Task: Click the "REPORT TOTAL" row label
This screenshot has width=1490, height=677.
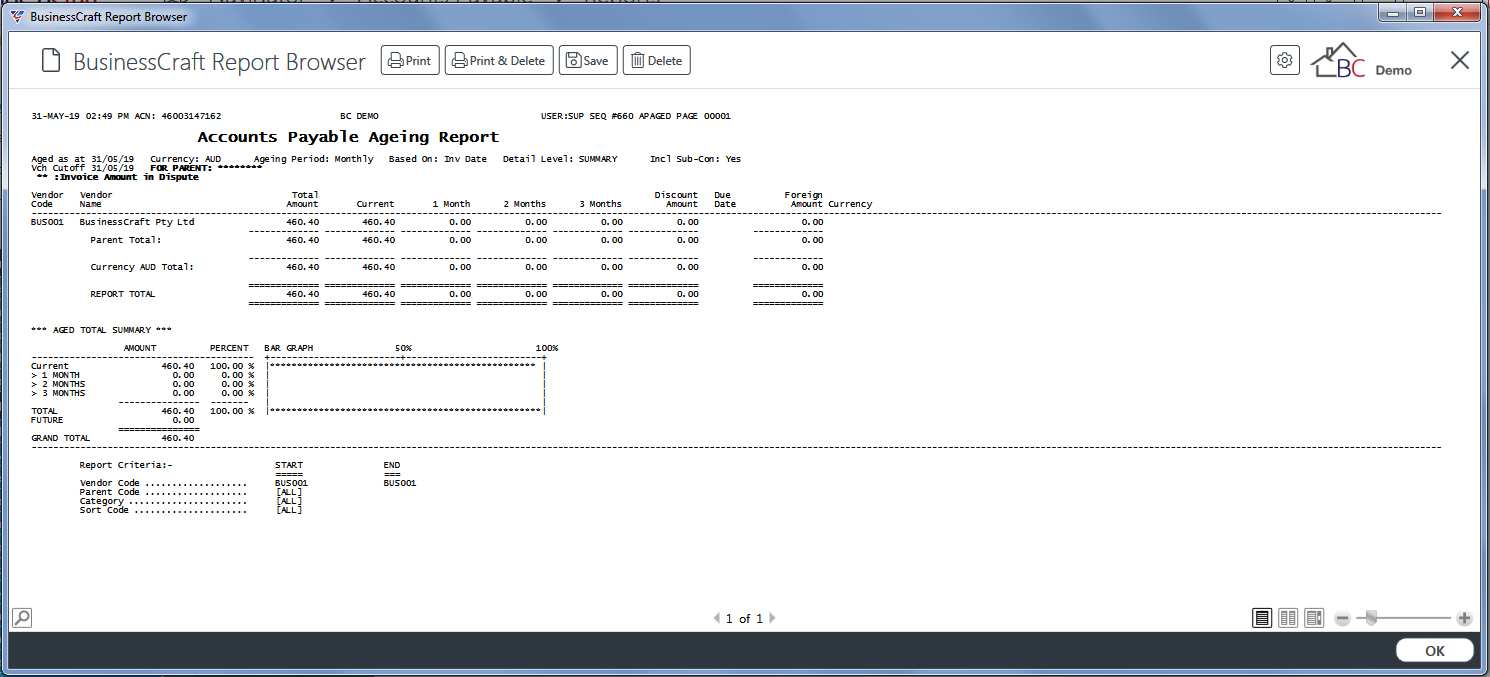Action: 123,294
